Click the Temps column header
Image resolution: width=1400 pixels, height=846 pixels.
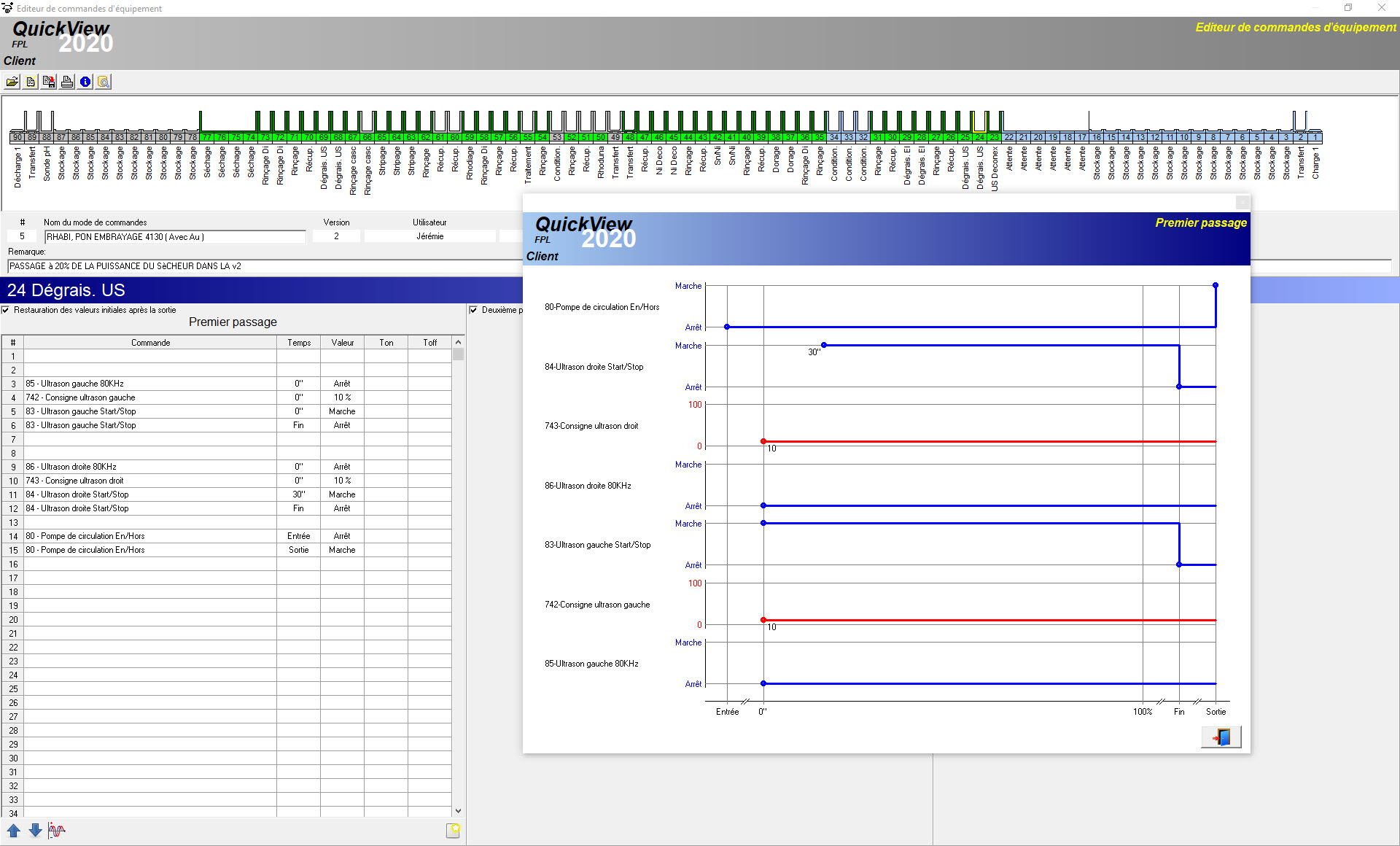click(299, 343)
